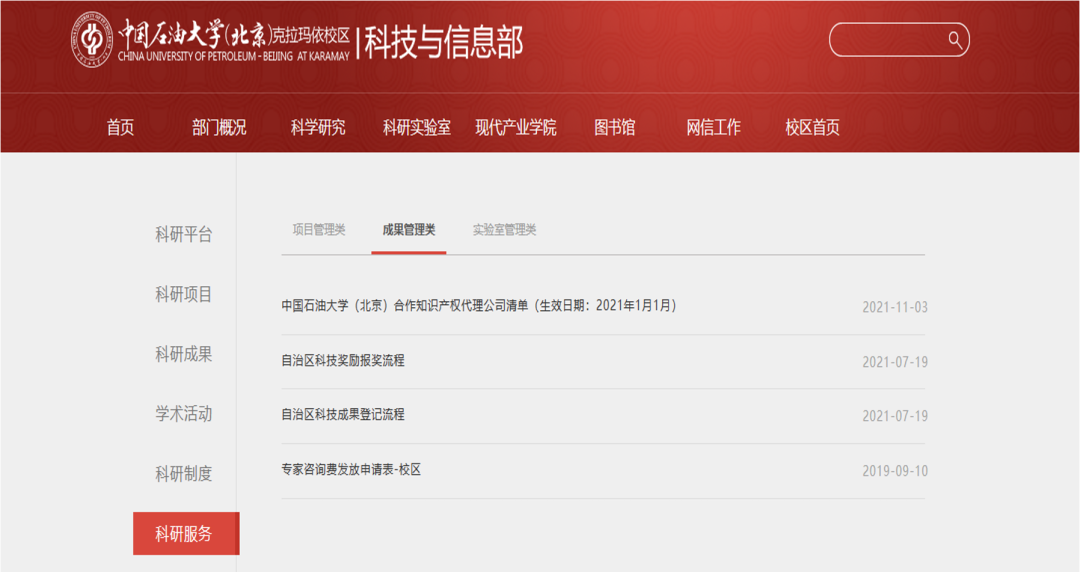Open 网信工作 from the navigation bar
Screen dimensions: 1080x572
713,127
